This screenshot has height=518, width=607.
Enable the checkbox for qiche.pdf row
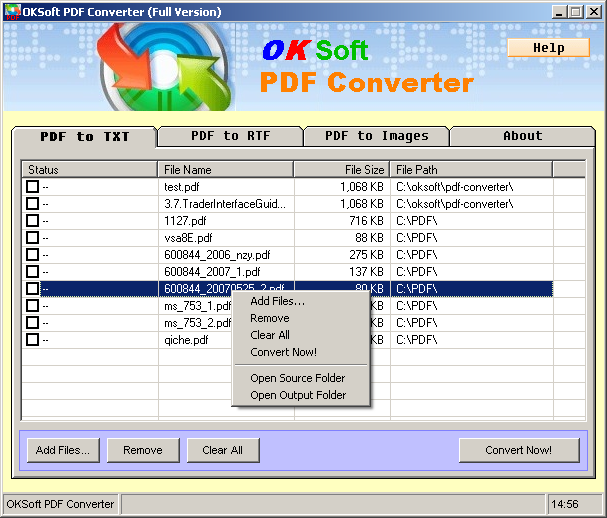(32, 340)
